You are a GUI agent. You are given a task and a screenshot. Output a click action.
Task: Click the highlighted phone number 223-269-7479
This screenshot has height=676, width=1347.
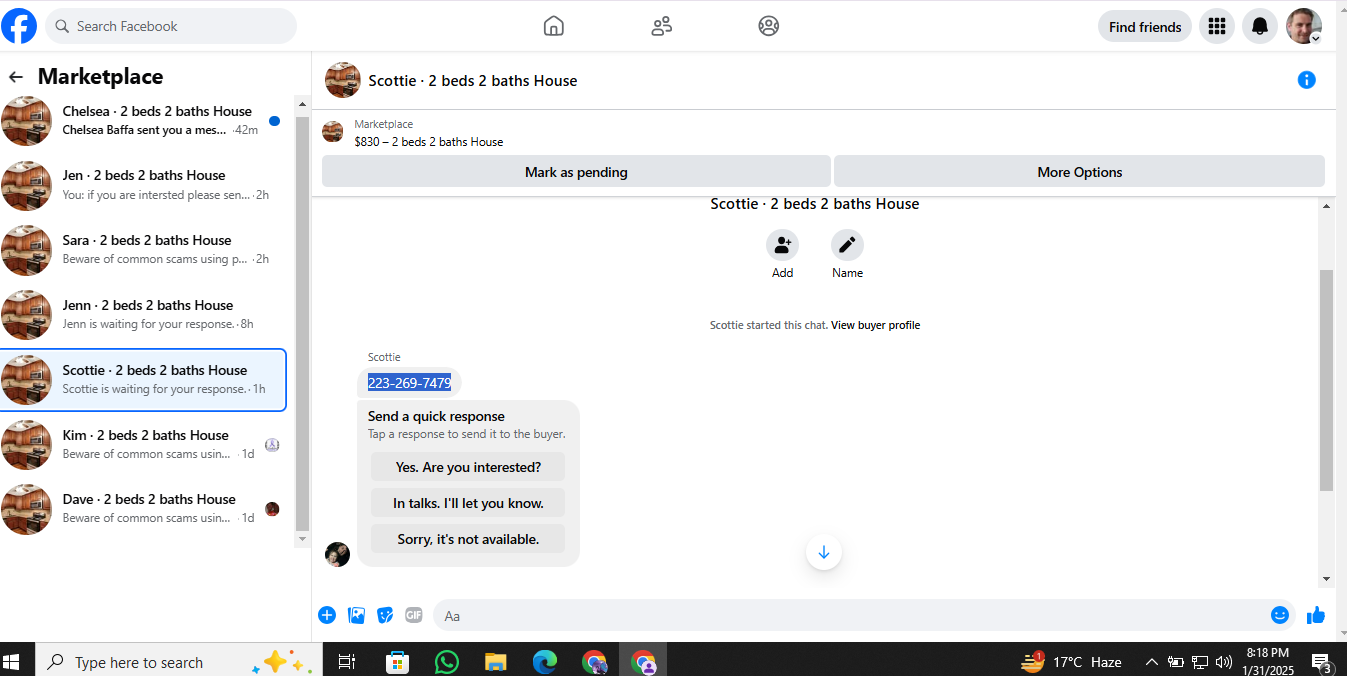point(409,383)
